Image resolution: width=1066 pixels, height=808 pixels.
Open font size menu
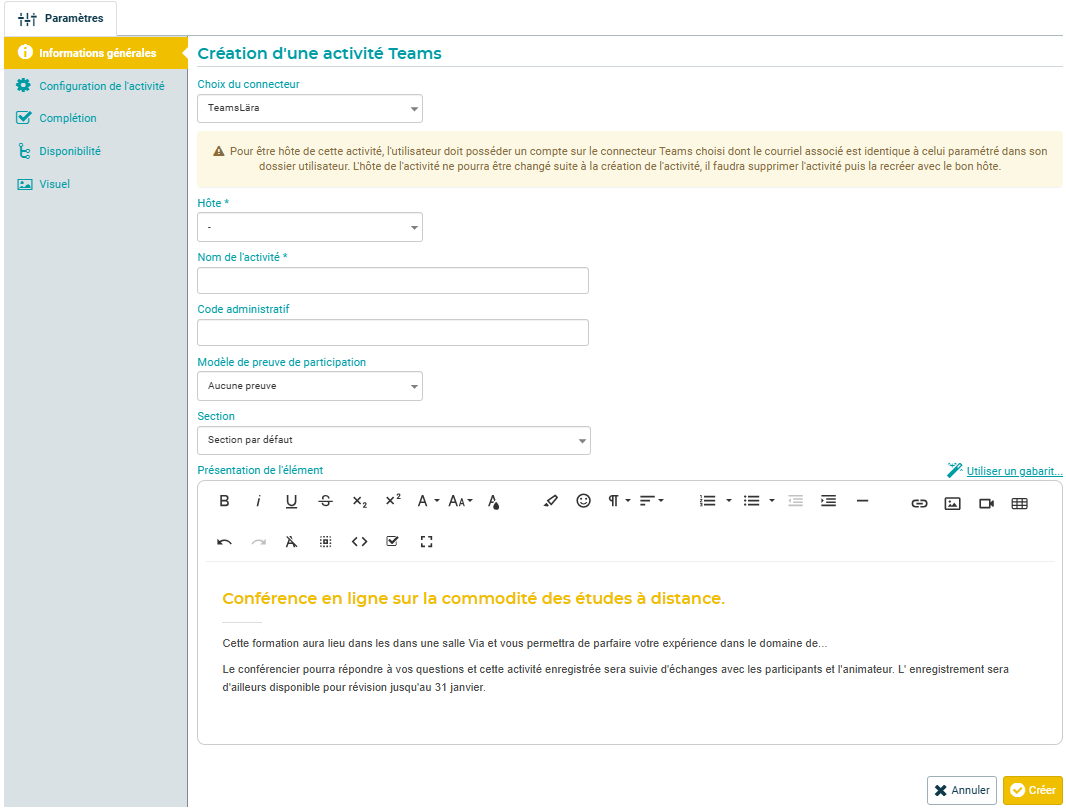tap(460, 502)
